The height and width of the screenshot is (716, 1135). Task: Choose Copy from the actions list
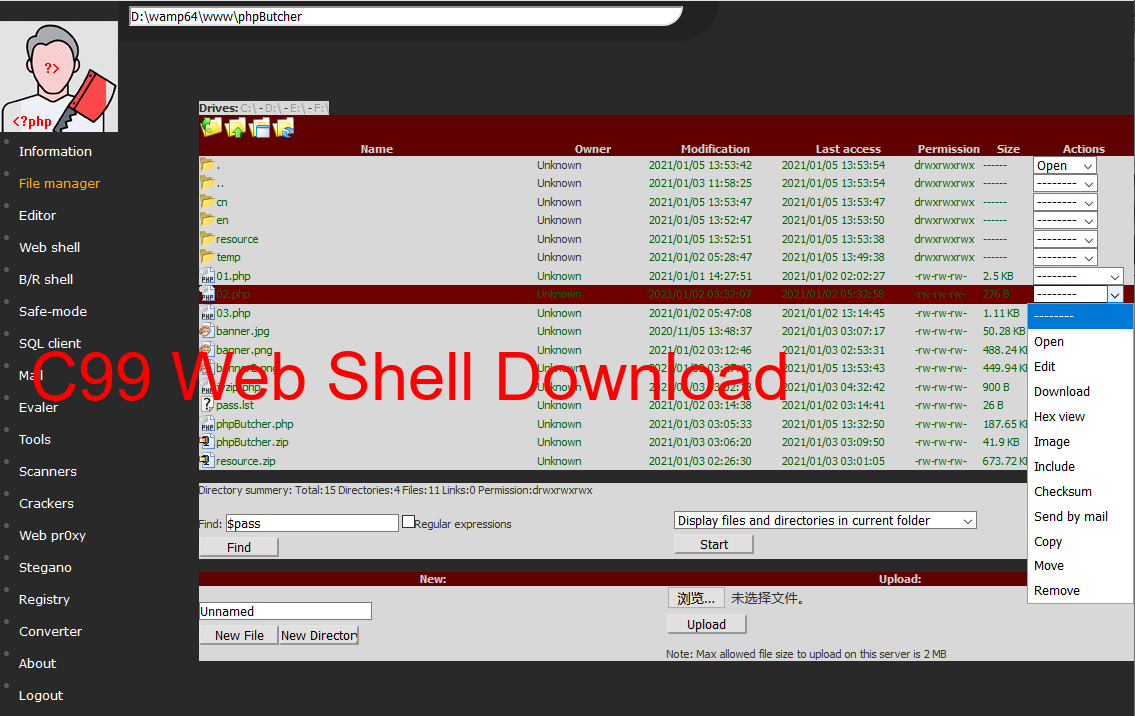click(x=1080, y=542)
